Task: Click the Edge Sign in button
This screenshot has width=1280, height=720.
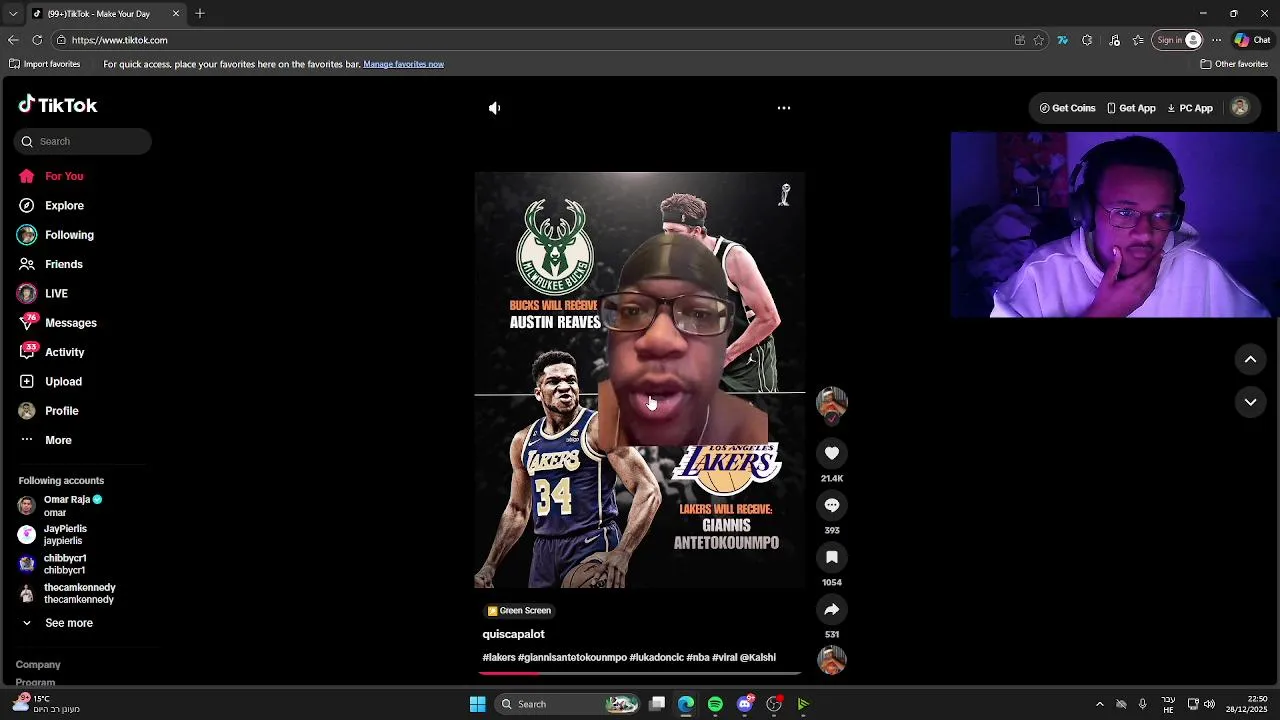Action: 1179,40
